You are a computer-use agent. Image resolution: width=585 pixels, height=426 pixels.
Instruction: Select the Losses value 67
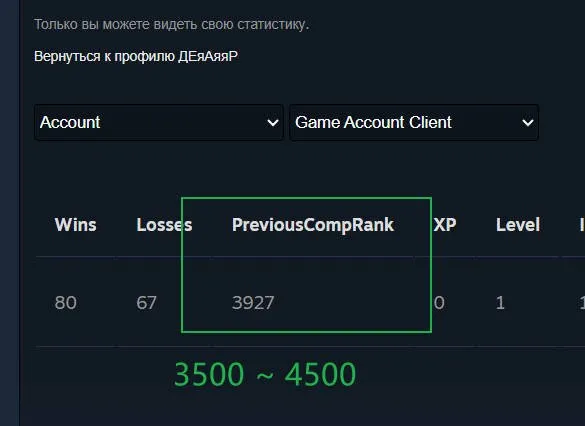pos(146,303)
